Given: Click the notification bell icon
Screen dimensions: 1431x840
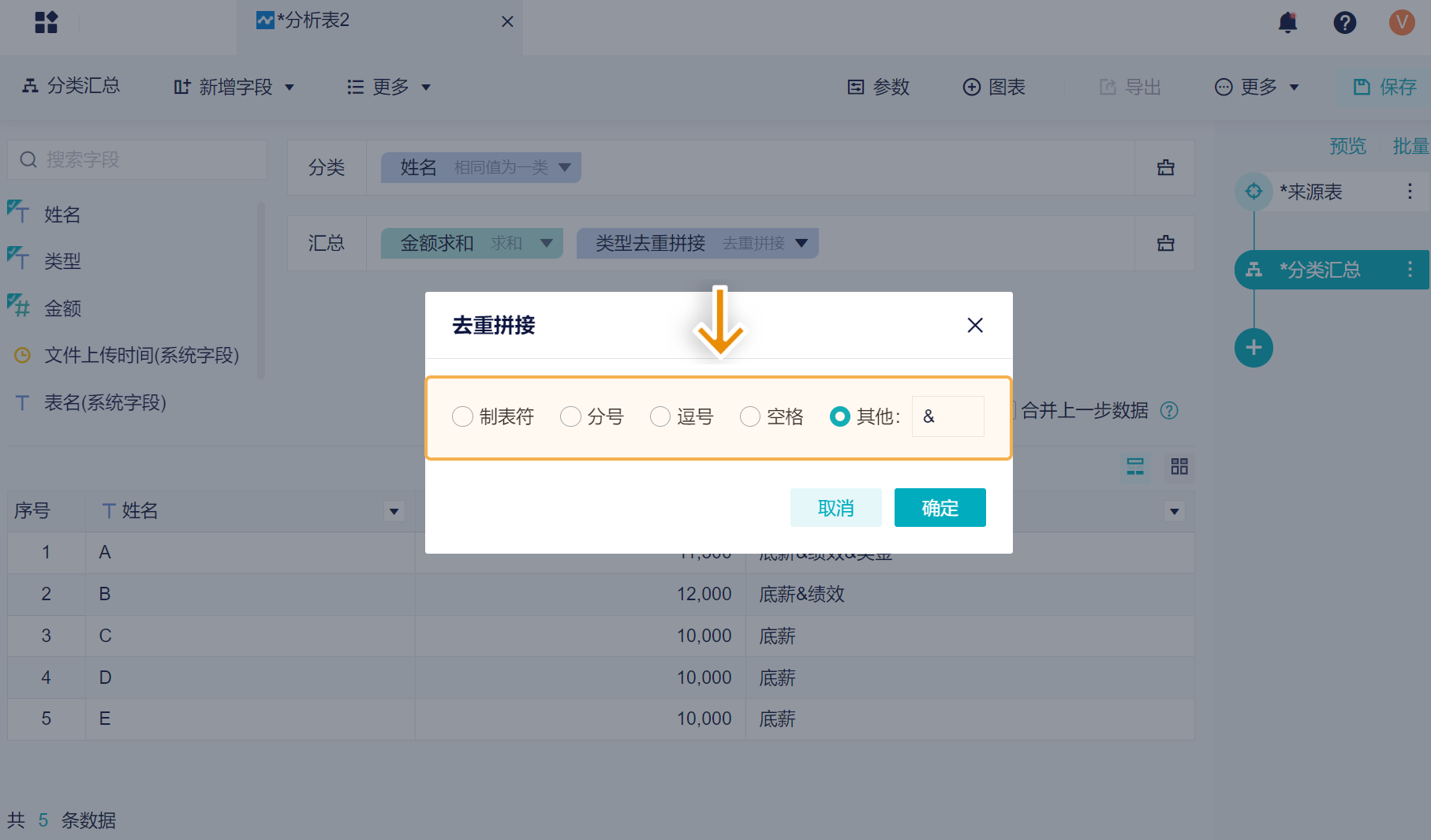Looking at the screenshot, I should click(1287, 22).
